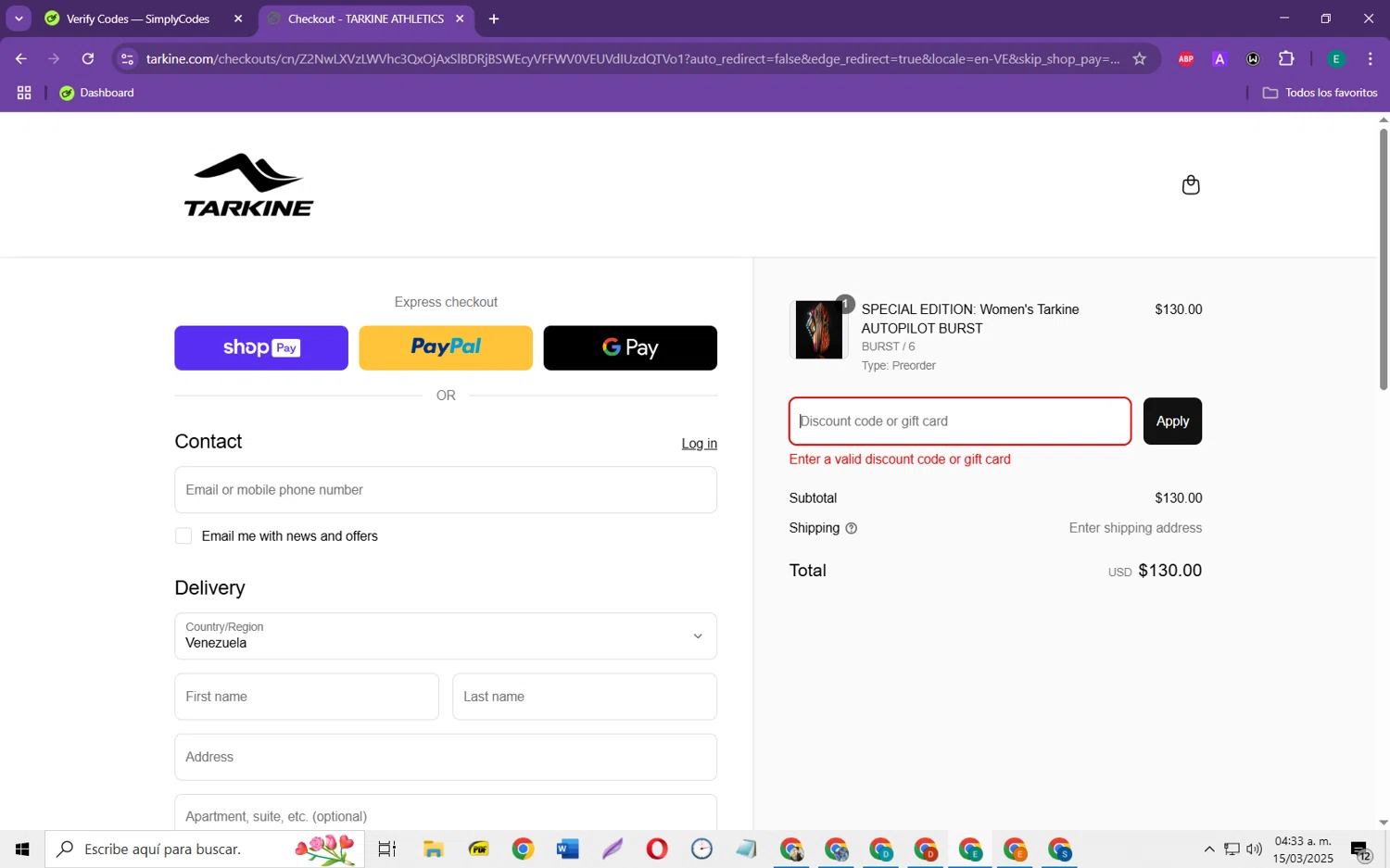This screenshot has height=868, width=1390.
Task: Click the Address field
Action: pyautogui.click(x=446, y=757)
